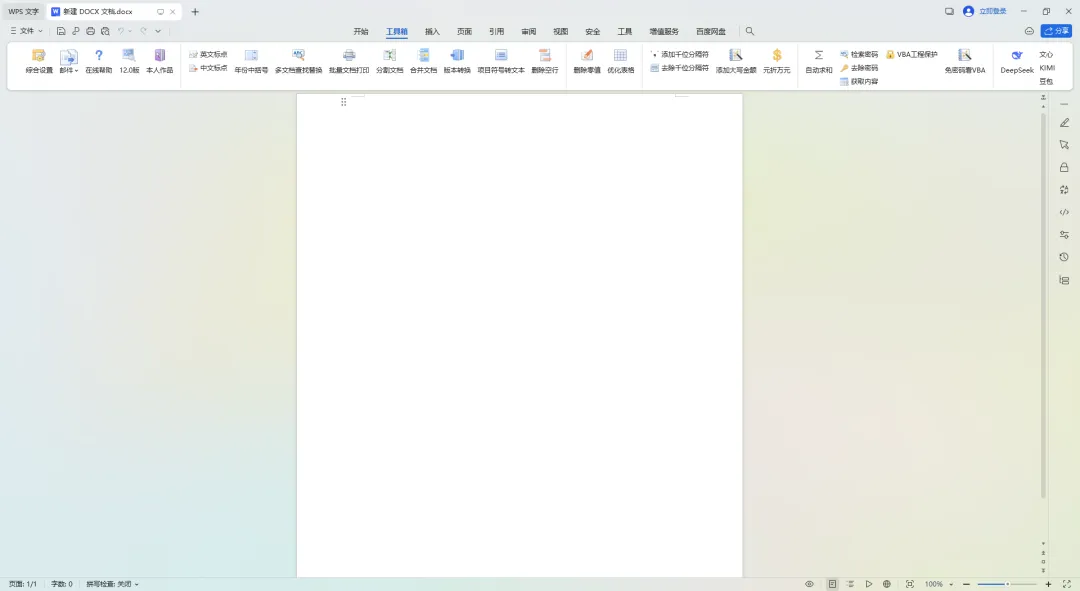
Task: Toggle eye protection mode icon
Action: (x=809, y=584)
